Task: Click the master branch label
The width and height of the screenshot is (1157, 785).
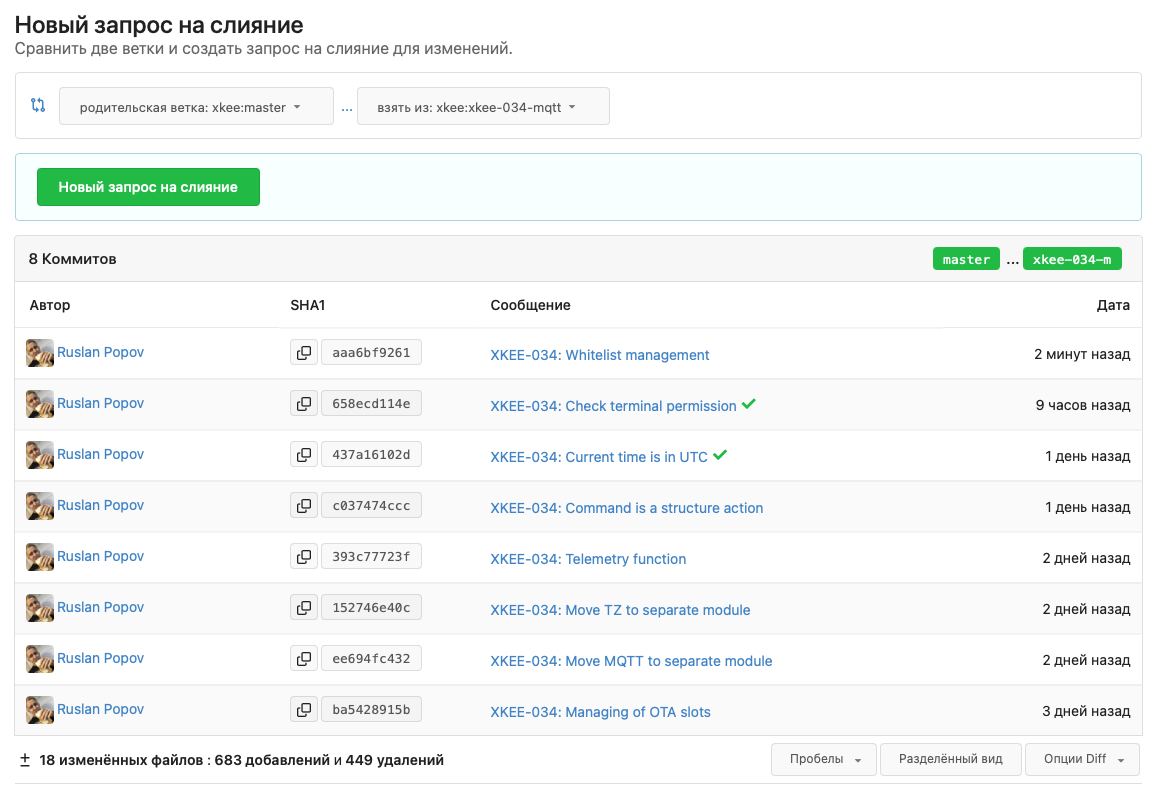Action: [x=966, y=259]
